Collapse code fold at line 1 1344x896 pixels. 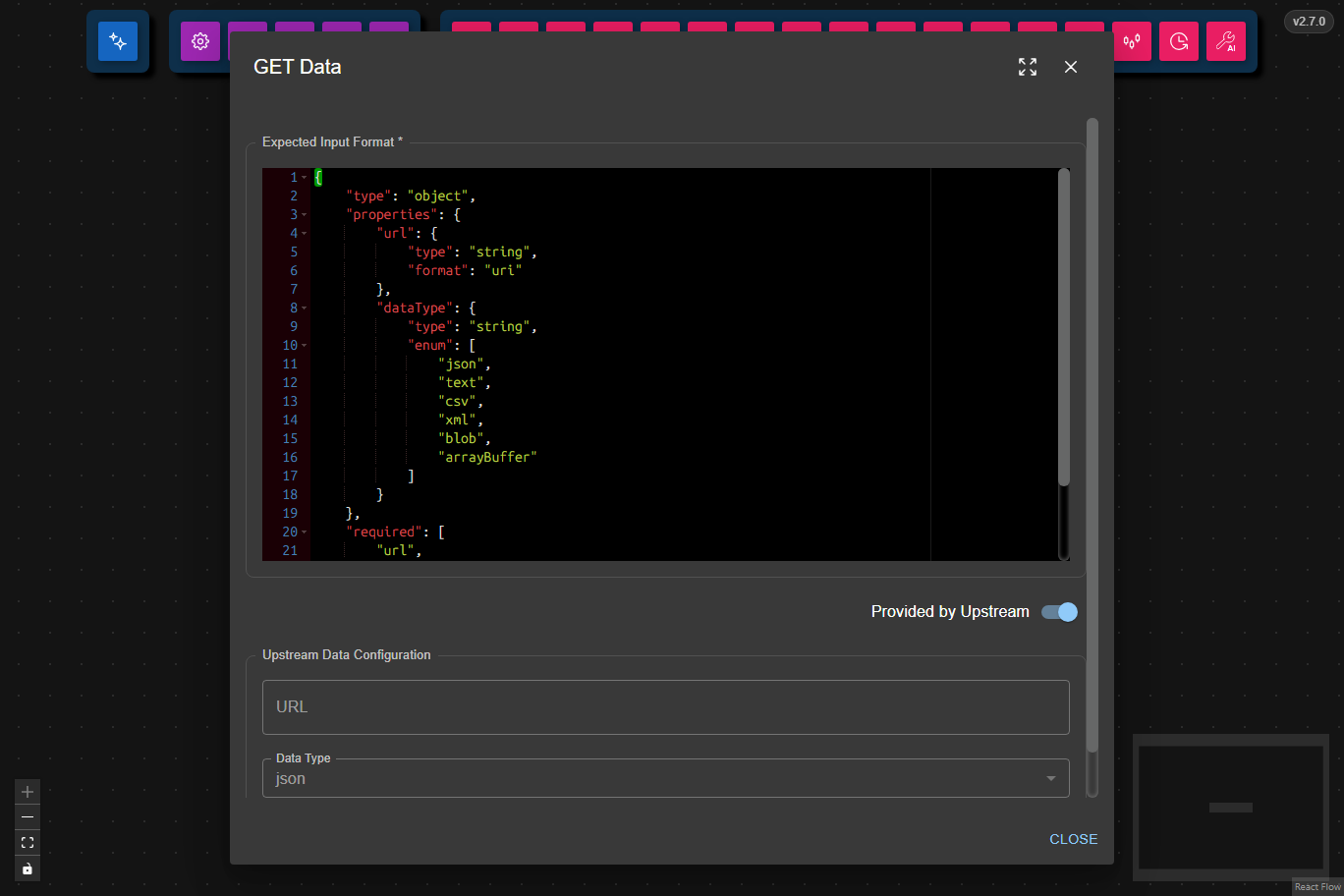[305, 178]
